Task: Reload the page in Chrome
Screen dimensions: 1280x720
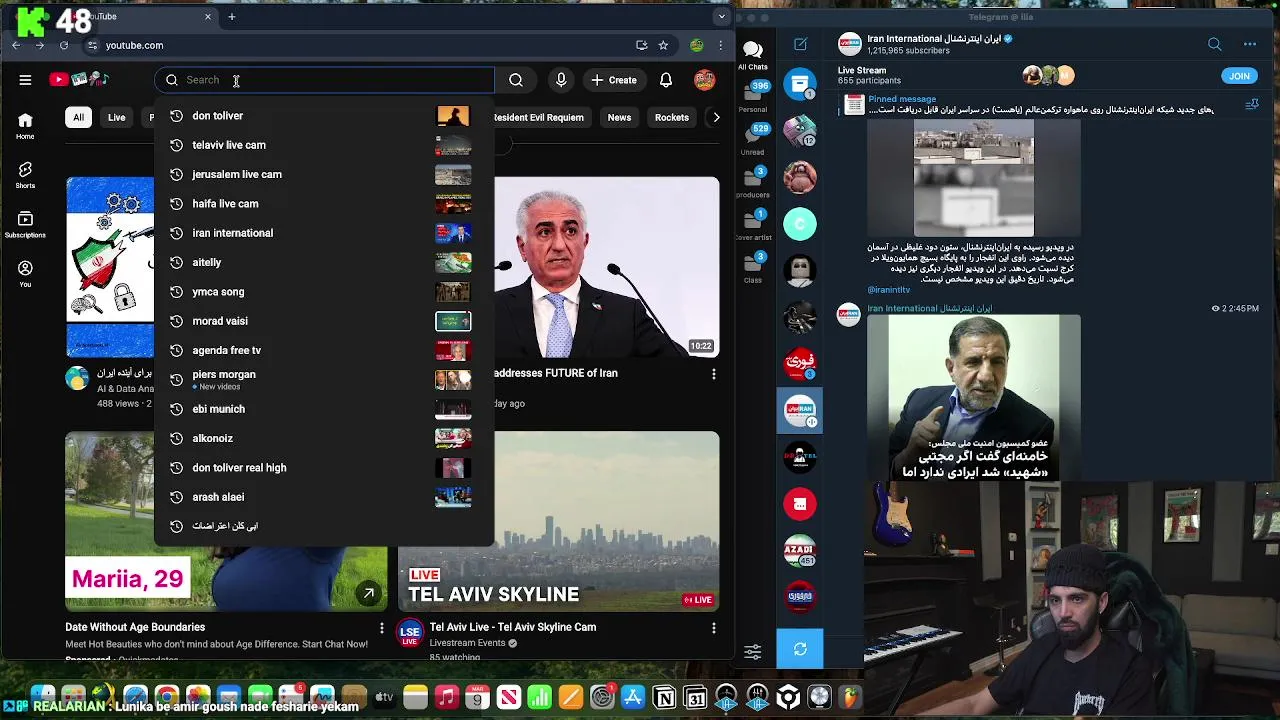Action: pyautogui.click(x=64, y=45)
